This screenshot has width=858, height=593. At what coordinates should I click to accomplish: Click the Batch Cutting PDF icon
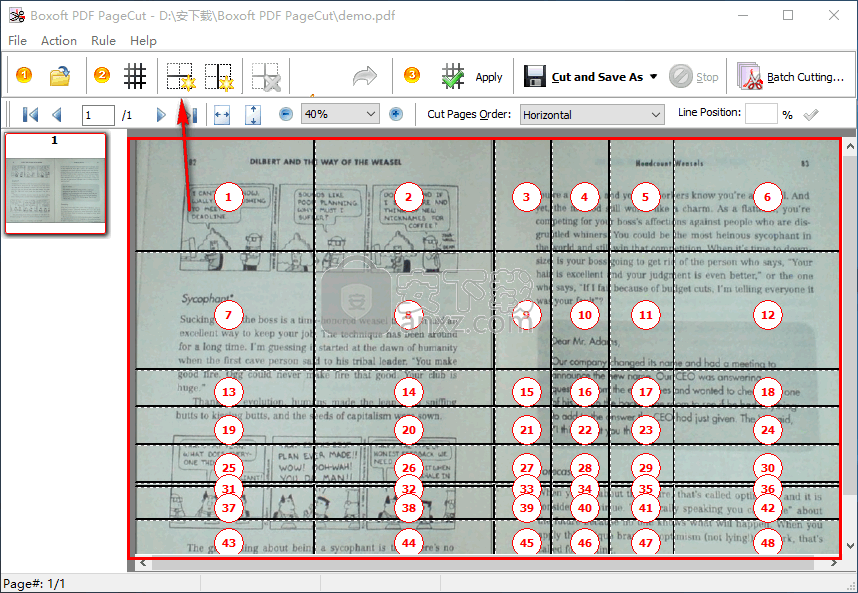tap(750, 76)
